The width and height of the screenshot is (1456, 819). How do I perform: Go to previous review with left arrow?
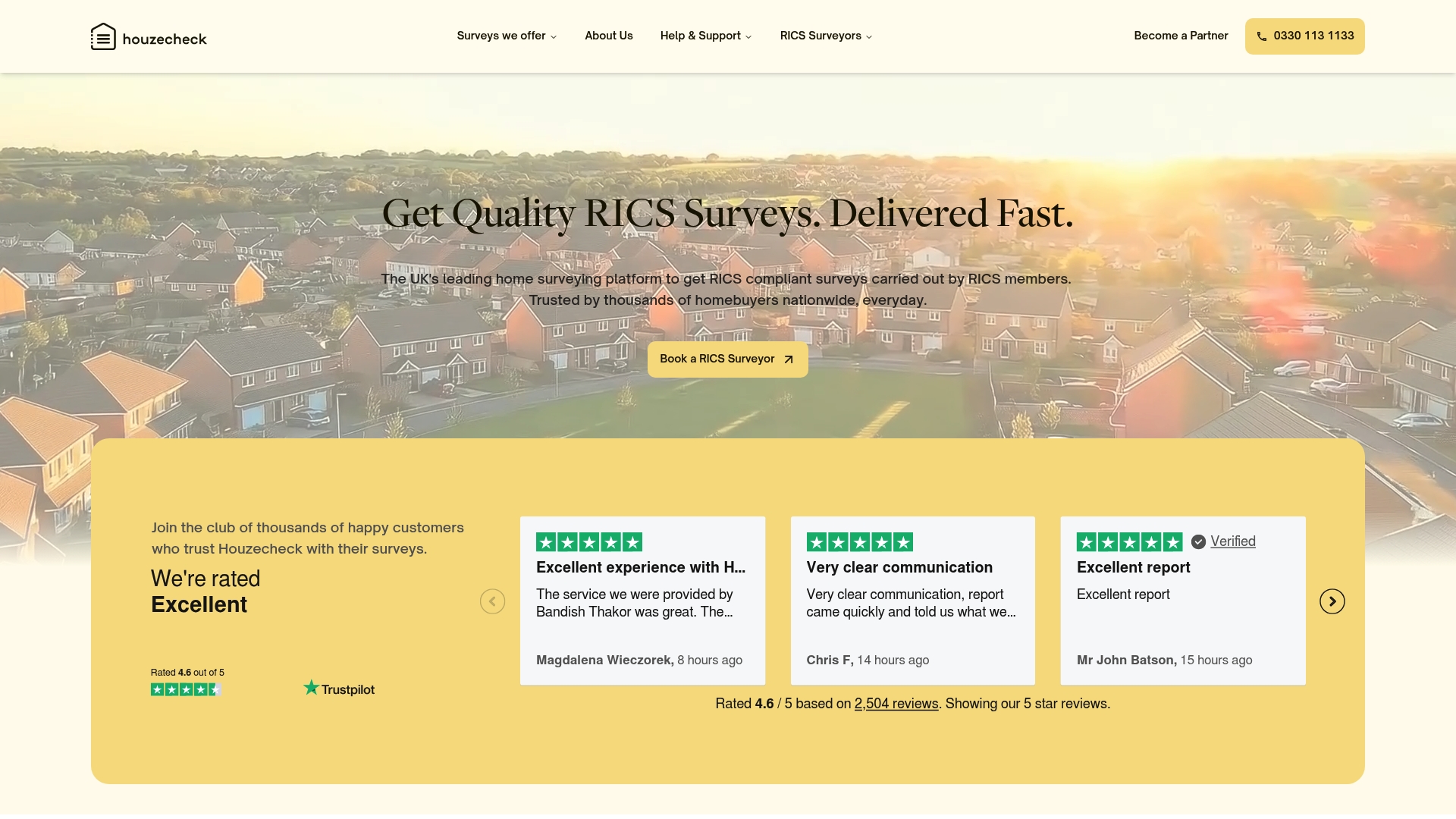(492, 601)
